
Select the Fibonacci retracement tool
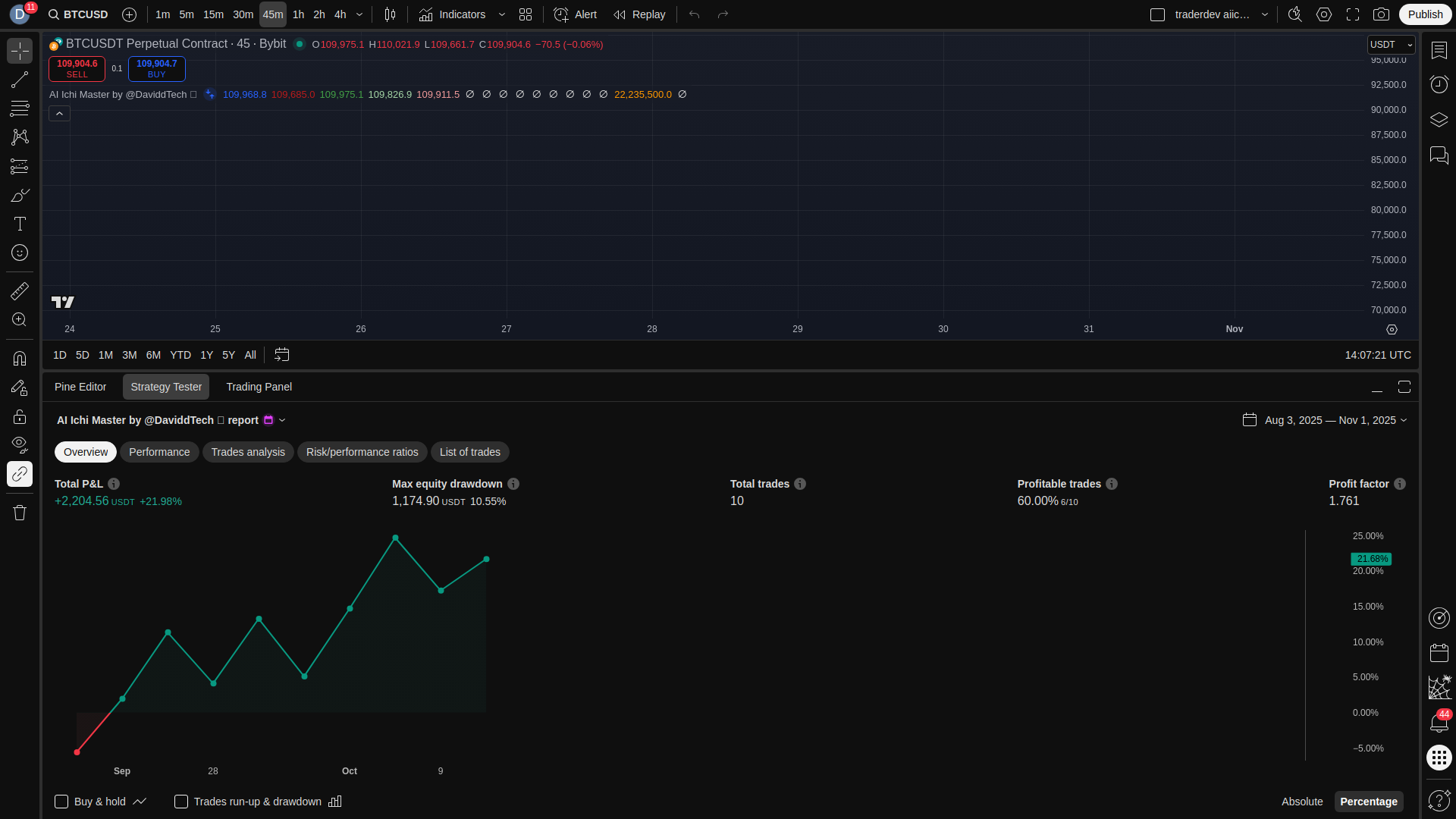tap(20, 108)
